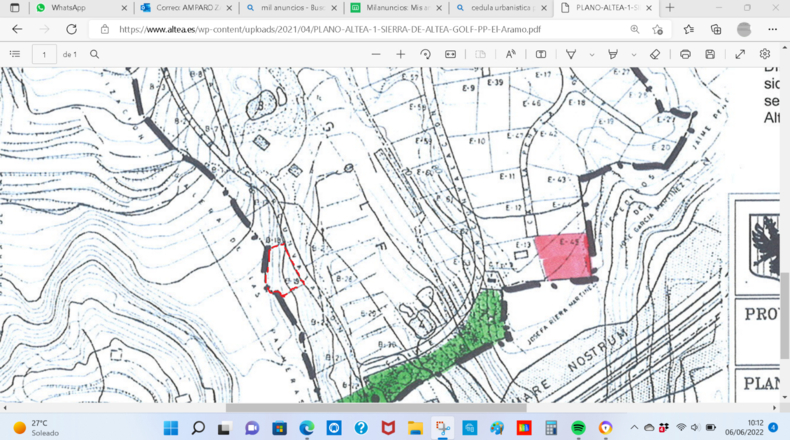Save the PDF with the disk icon
Image resolution: width=790 pixels, height=440 pixels.
[710, 54]
